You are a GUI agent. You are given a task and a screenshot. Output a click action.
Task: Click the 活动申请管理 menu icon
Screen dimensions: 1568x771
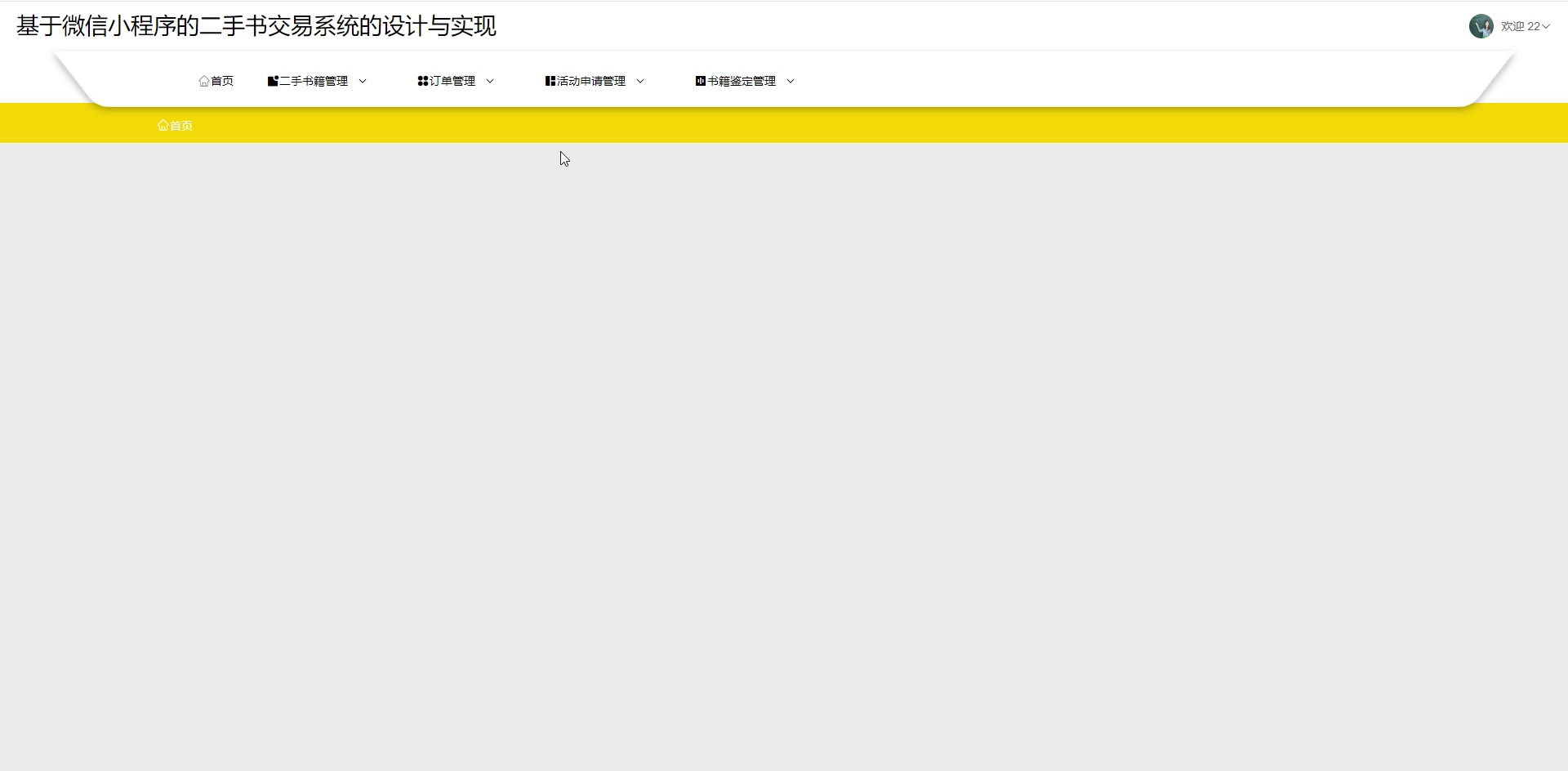[x=550, y=81]
